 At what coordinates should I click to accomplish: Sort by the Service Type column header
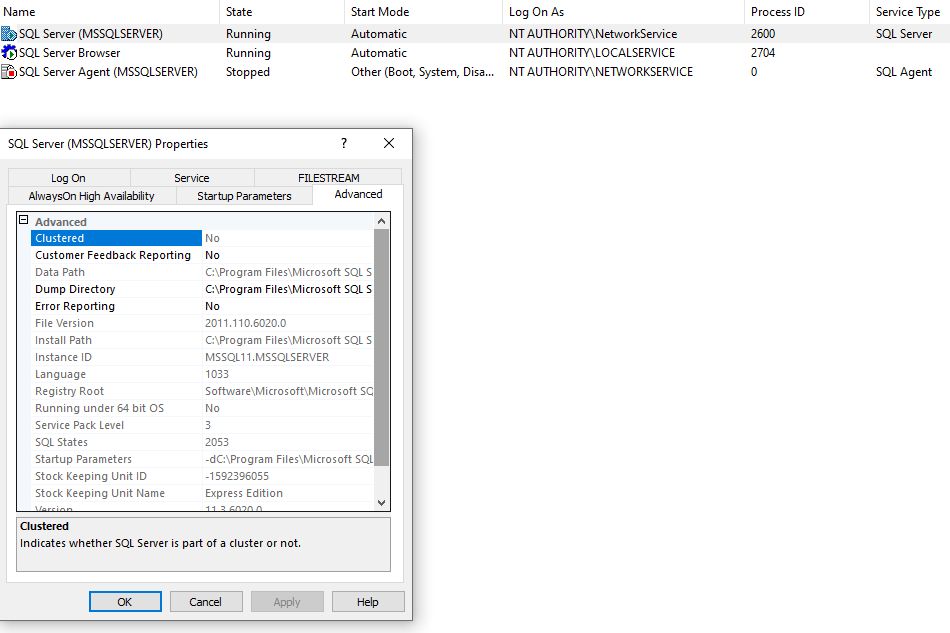(x=909, y=12)
